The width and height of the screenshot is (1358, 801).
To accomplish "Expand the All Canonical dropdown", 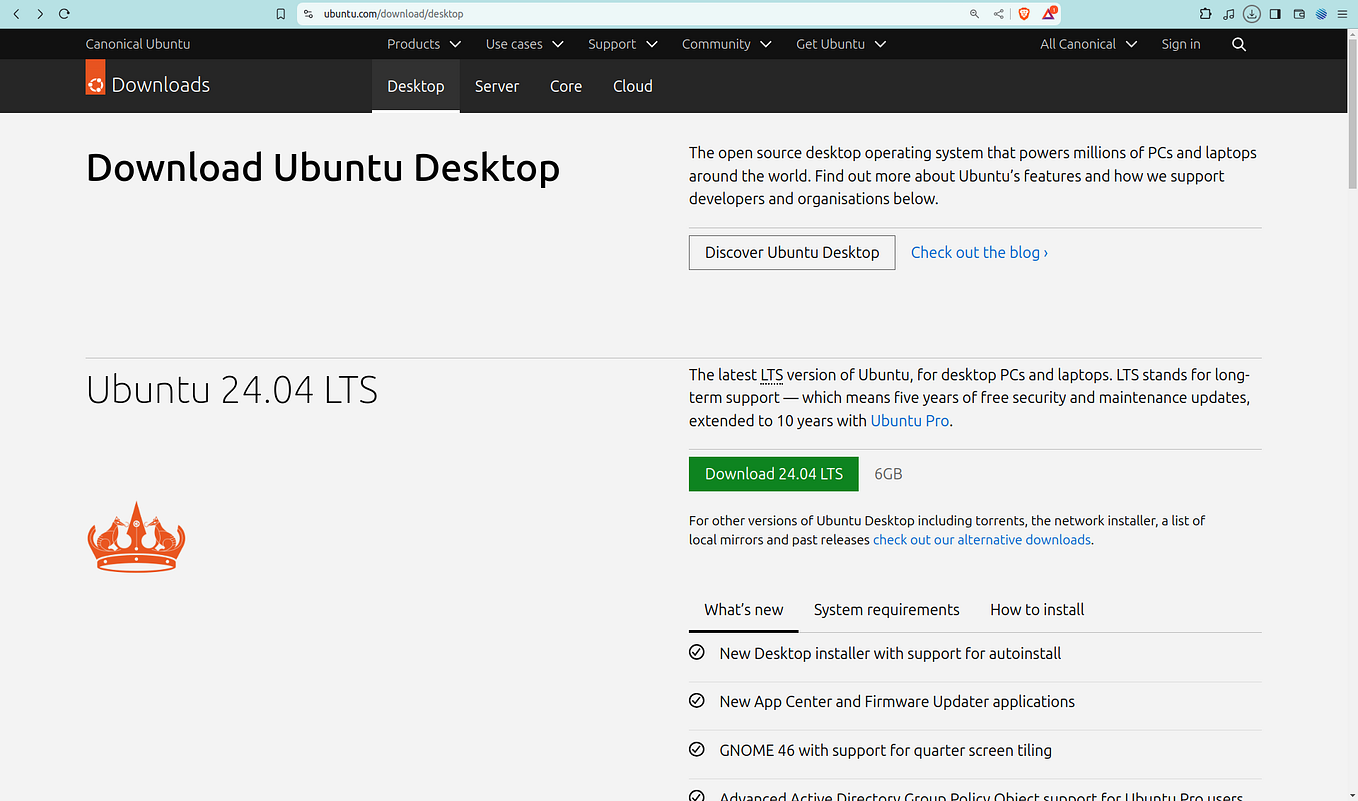I will click(x=1088, y=44).
